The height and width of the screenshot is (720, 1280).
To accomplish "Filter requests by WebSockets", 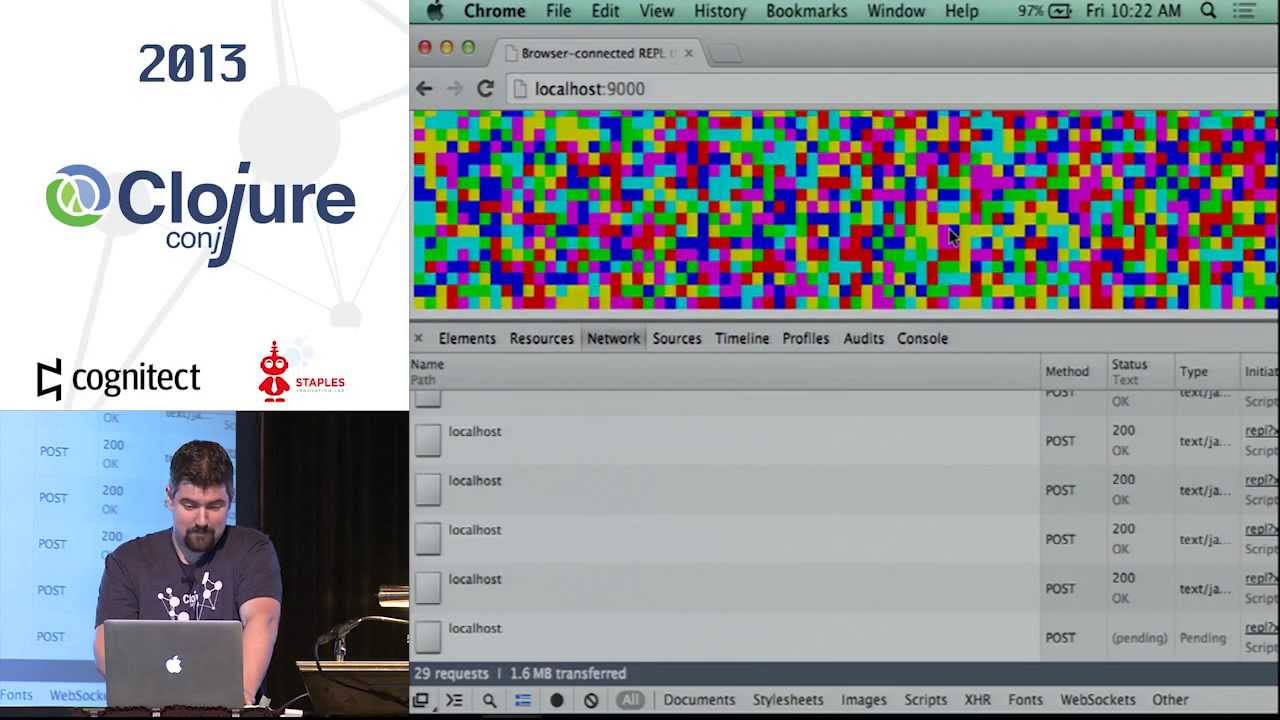I will coord(1097,700).
